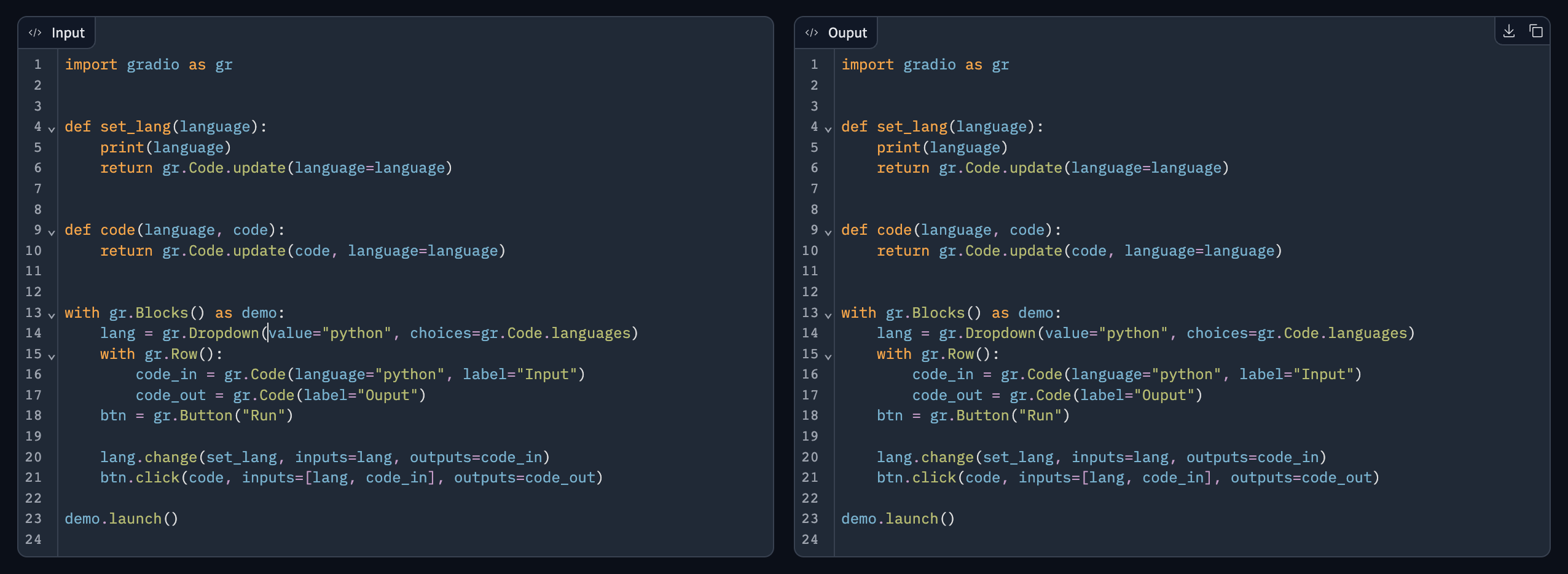Collapse set_lang function fold in Input editor

point(52,128)
